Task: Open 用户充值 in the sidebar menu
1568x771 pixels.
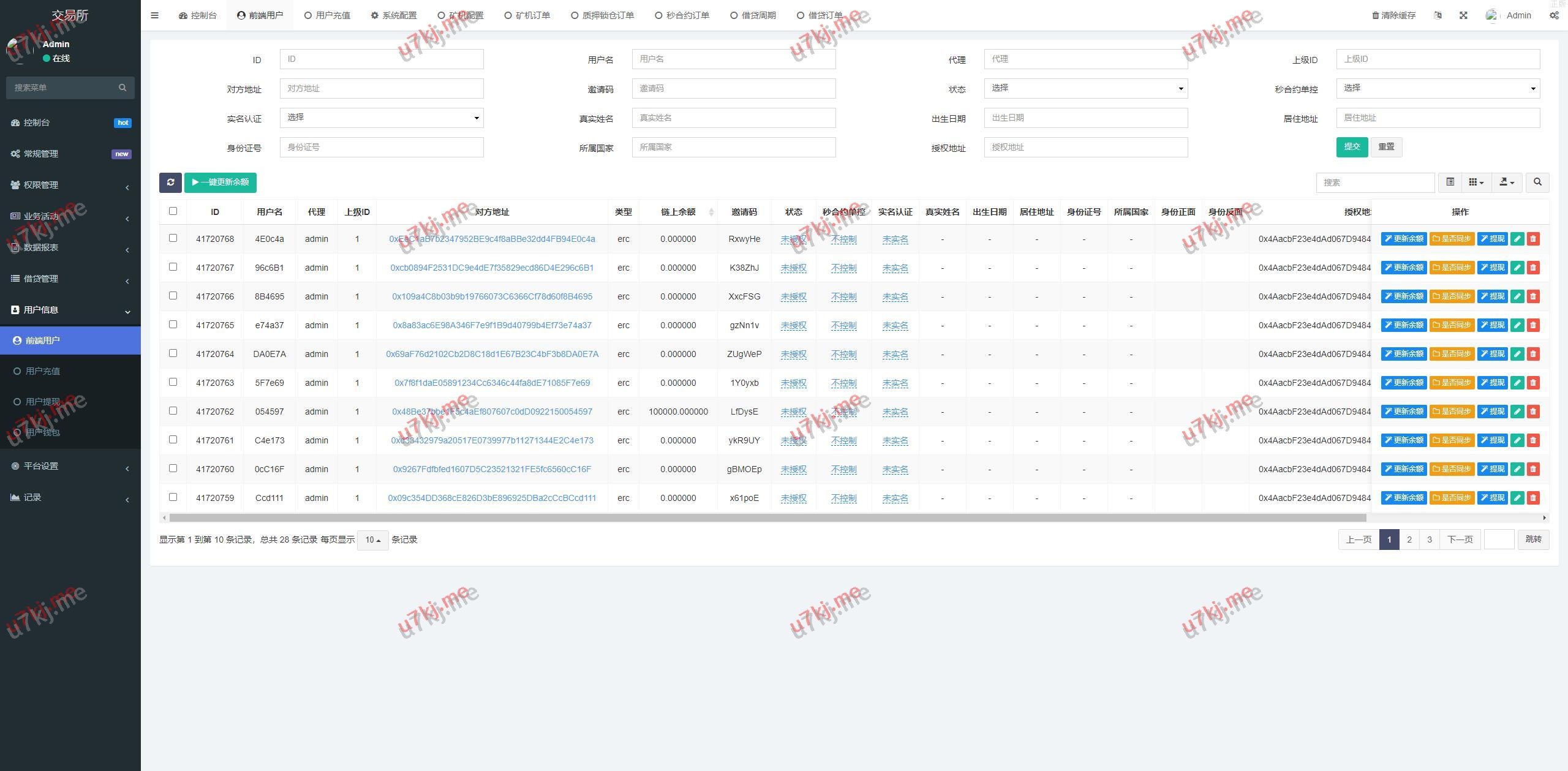Action: coord(43,371)
